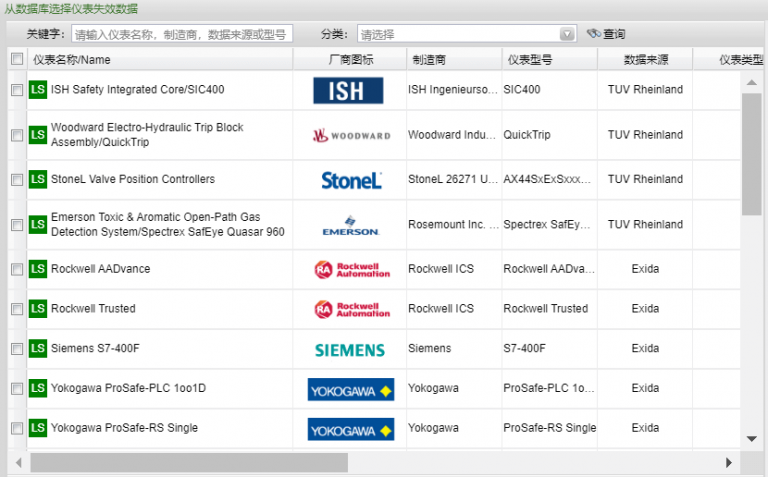Click the StoneL manufacturer logo
This screenshot has height=477, width=768.
coord(350,180)
